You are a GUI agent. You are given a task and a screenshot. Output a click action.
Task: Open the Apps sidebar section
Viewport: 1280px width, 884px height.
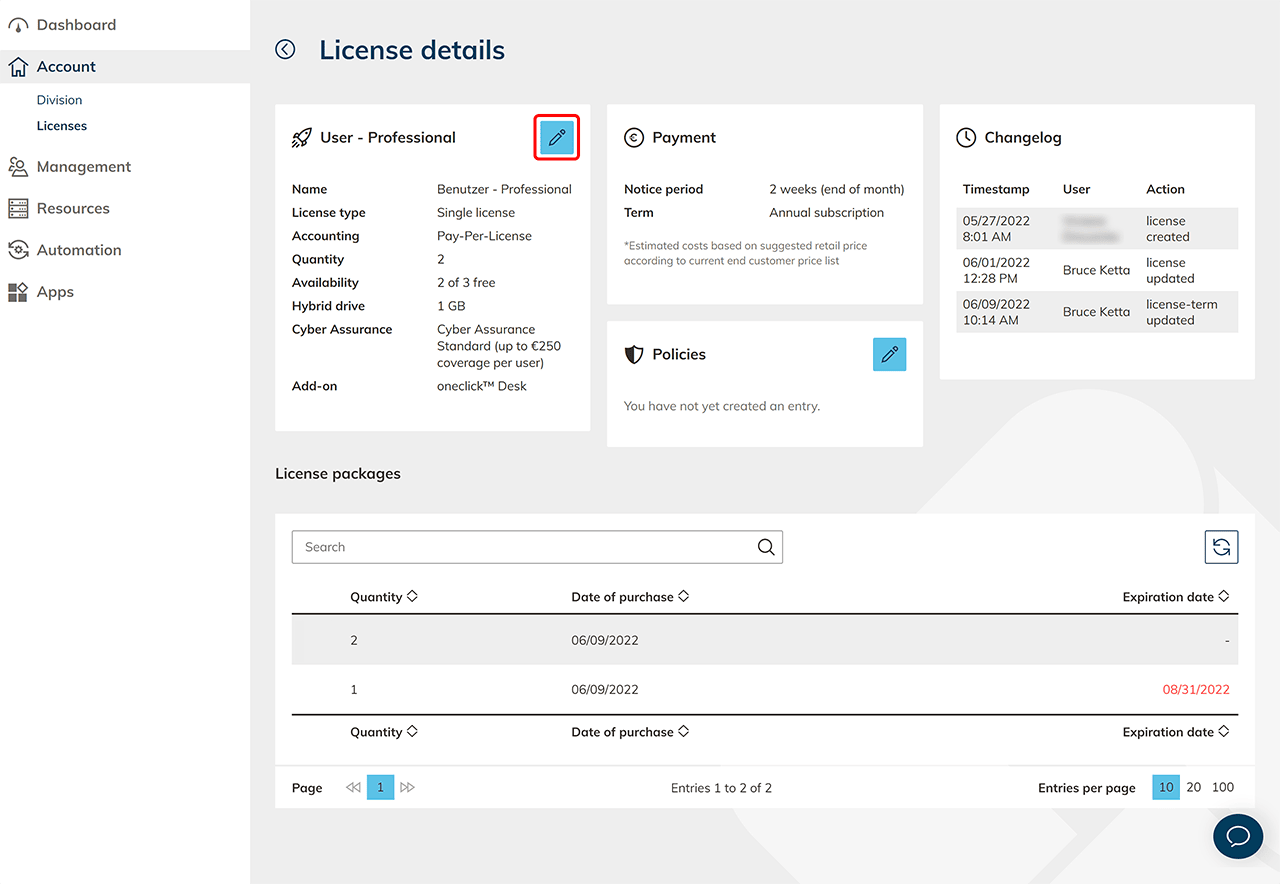point(55,292)
